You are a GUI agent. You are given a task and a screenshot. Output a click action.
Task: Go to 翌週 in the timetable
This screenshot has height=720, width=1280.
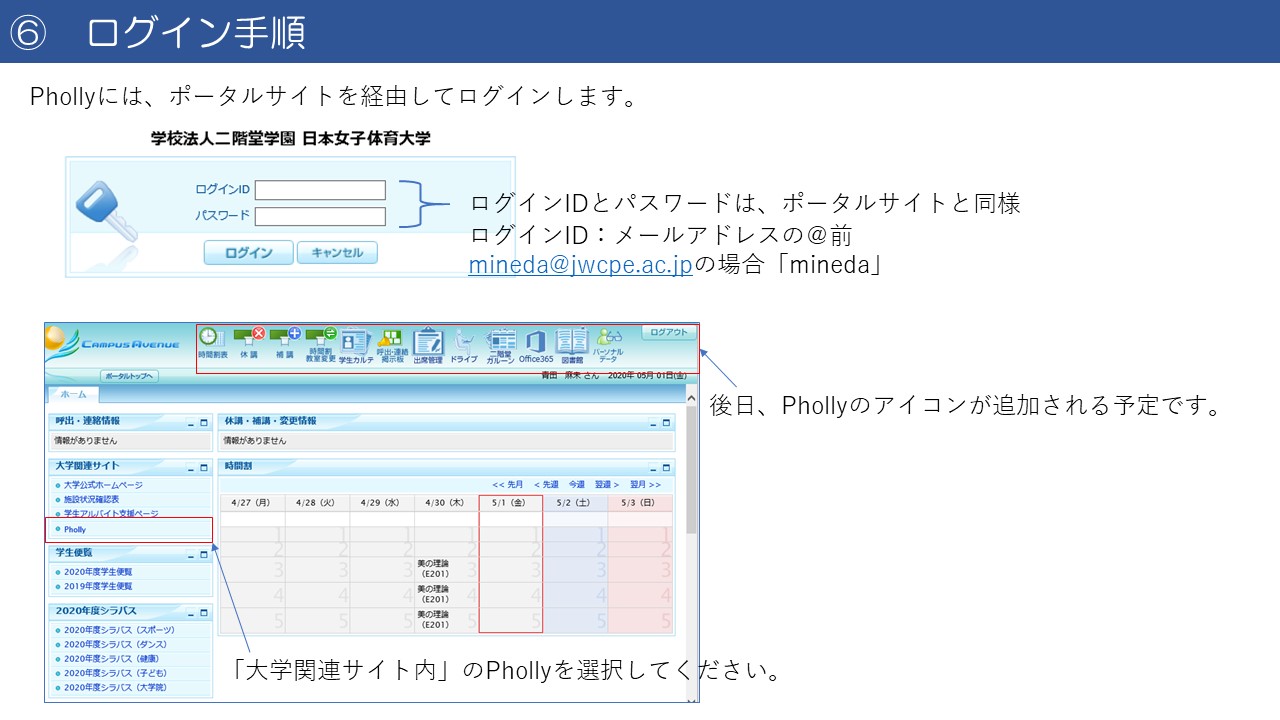pos(607,485)
